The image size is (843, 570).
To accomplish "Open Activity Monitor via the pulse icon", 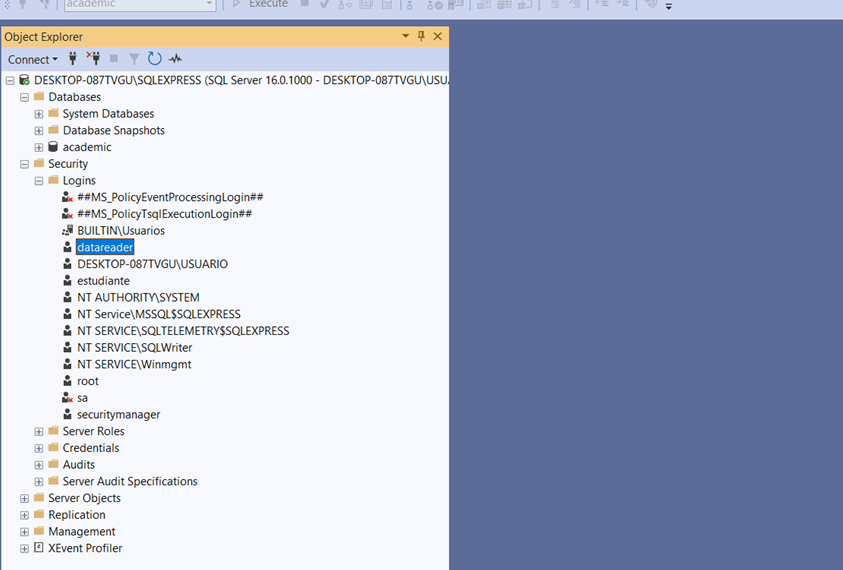I will click(x=175, y=59).
